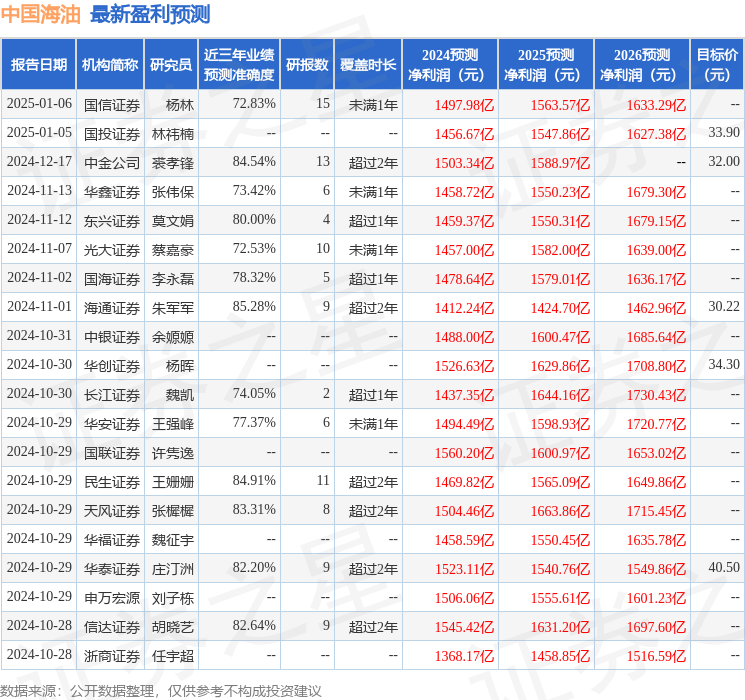Click the 2026 profit value 1549.86亿
The image size is (745, 700).
coord(657,568)
